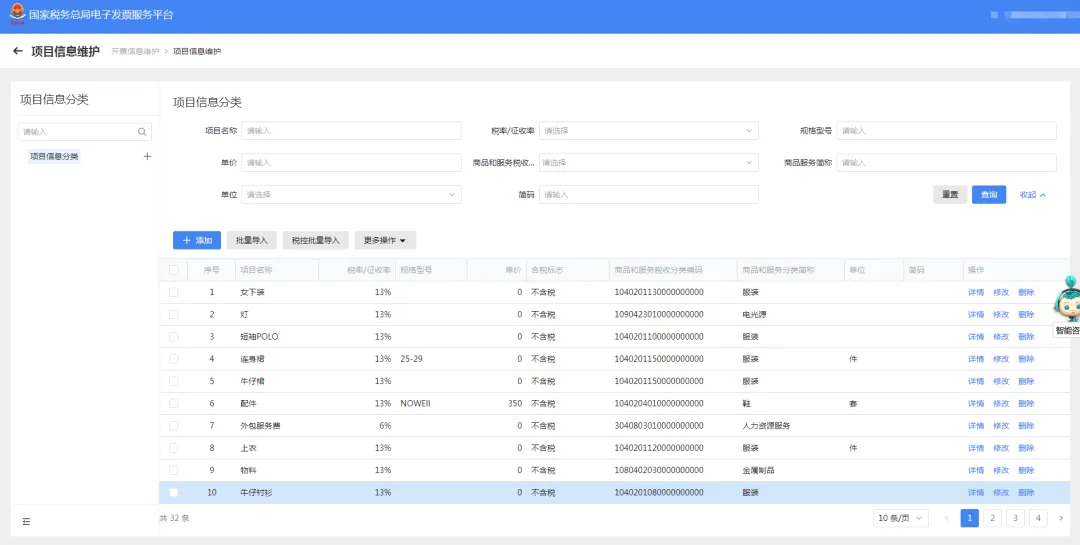Select the checkbox for 外包服务费 row

click(x=174, y=426)
